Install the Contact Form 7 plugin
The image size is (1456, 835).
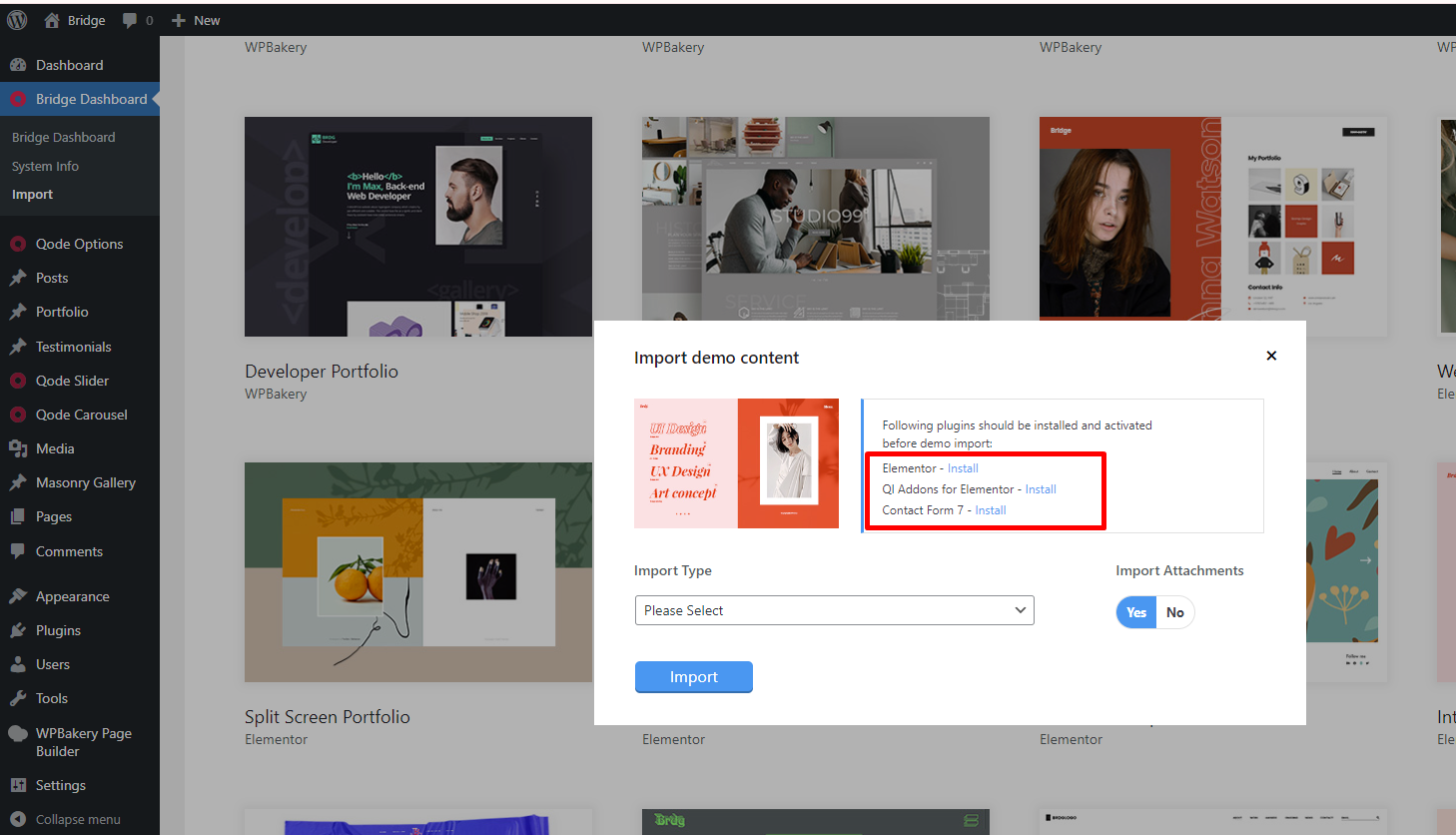[x=991, y=510]
